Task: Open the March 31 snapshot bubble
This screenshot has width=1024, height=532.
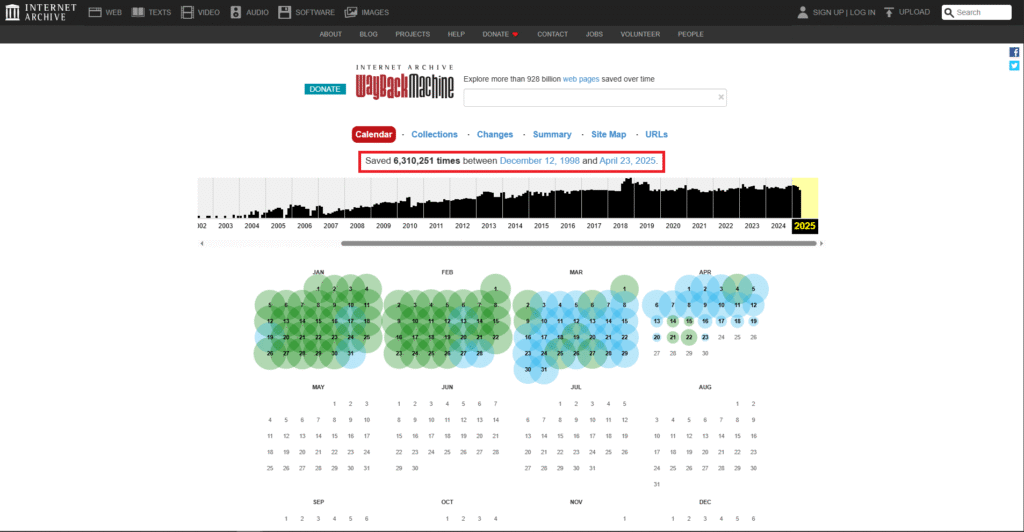Action: coord(543,369)
